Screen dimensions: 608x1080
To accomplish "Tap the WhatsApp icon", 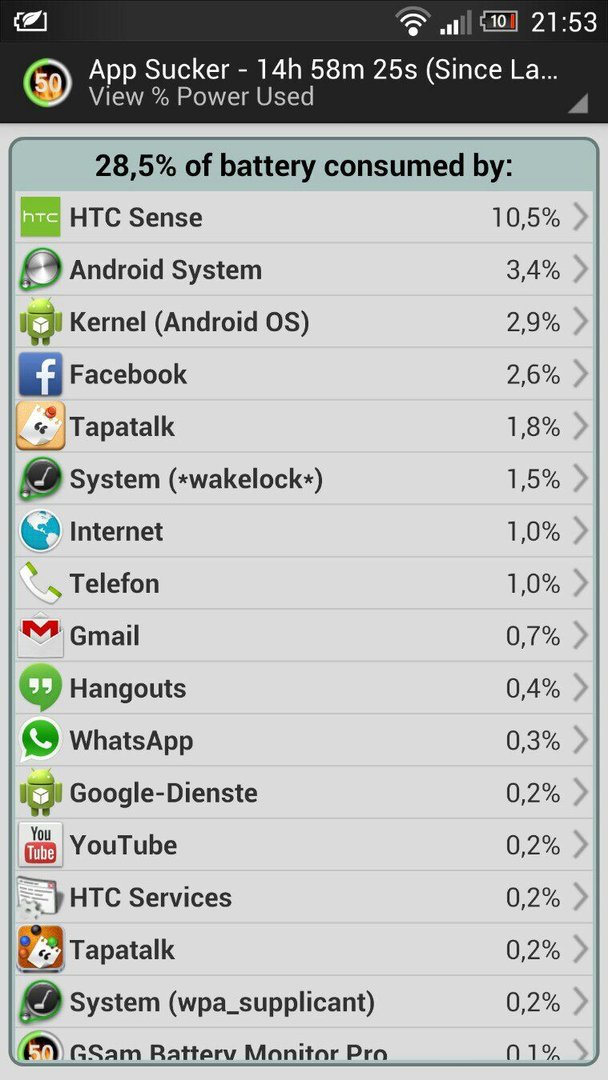I will [x=40, y=740].
